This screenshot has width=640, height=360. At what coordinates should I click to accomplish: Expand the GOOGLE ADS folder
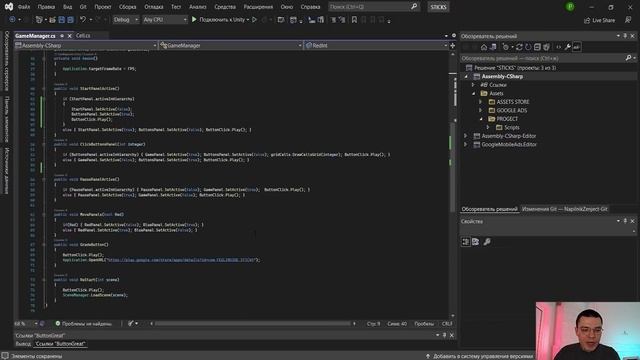coord(480,111)
